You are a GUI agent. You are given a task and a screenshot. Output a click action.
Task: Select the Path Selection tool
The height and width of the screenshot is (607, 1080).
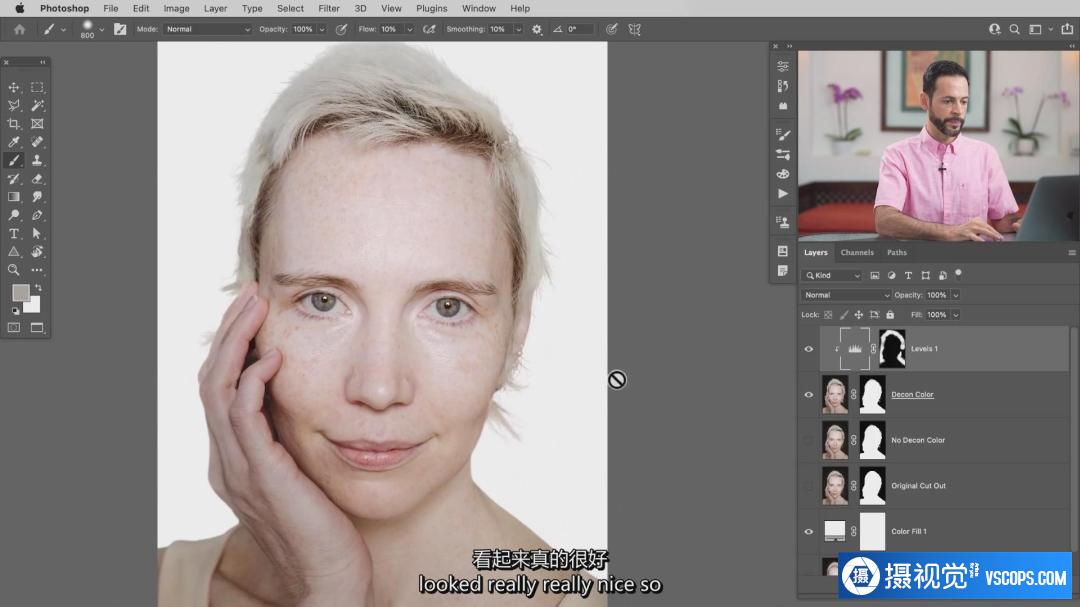point(37,234)
